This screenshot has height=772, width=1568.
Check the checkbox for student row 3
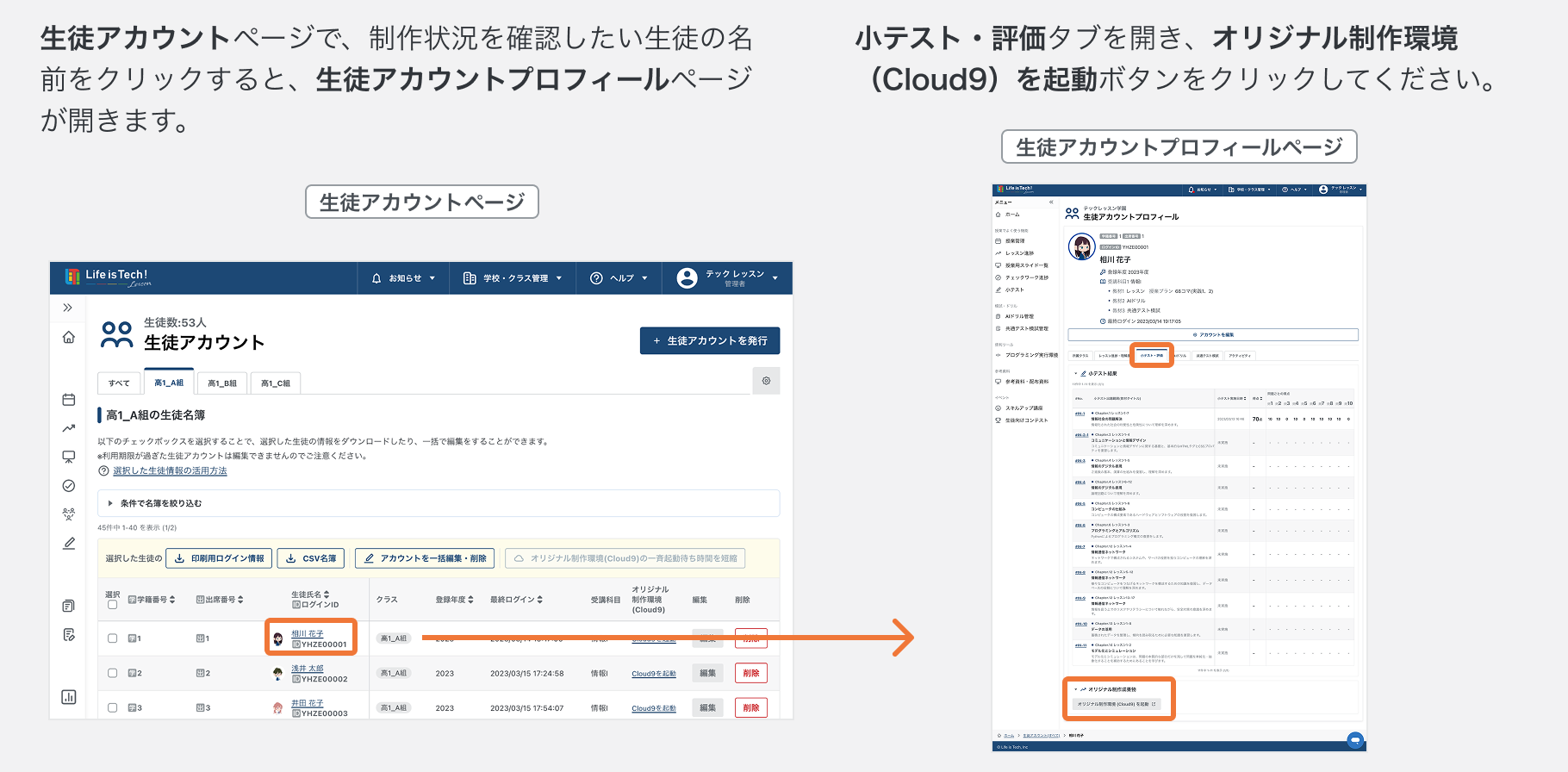[112, 707]
